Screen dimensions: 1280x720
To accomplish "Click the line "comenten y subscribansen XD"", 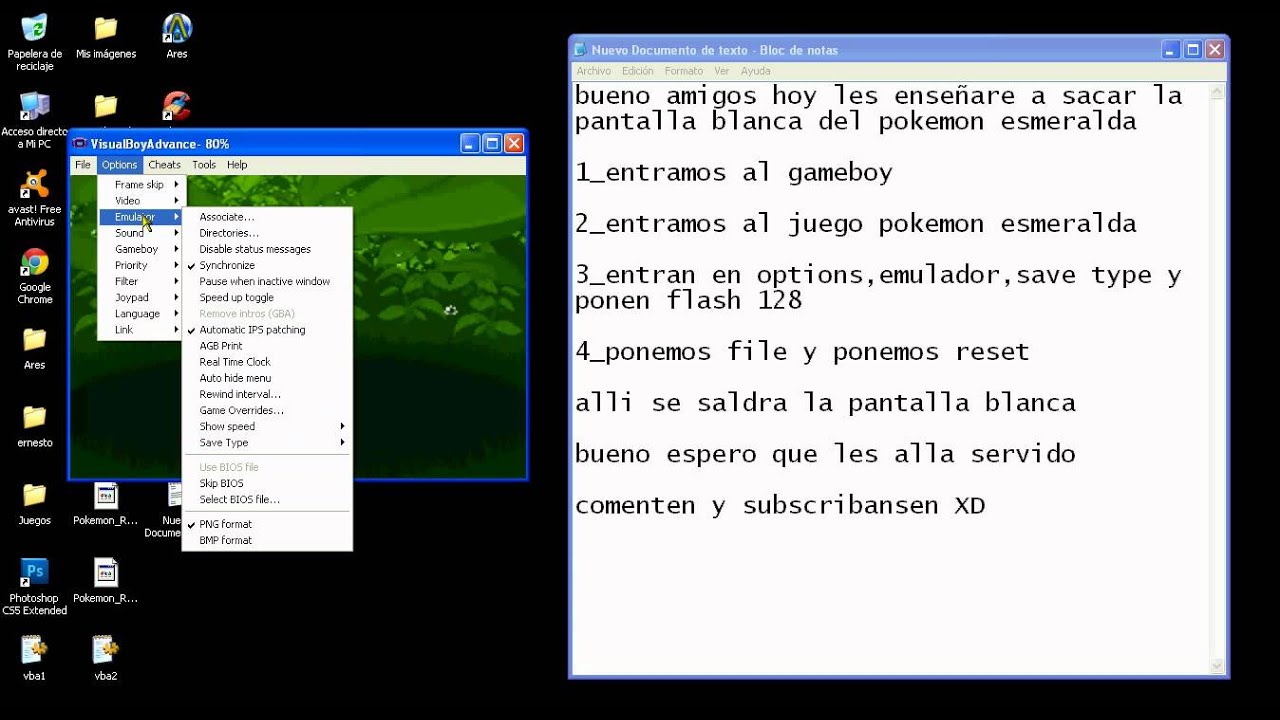I will click(x=780, y=505).
